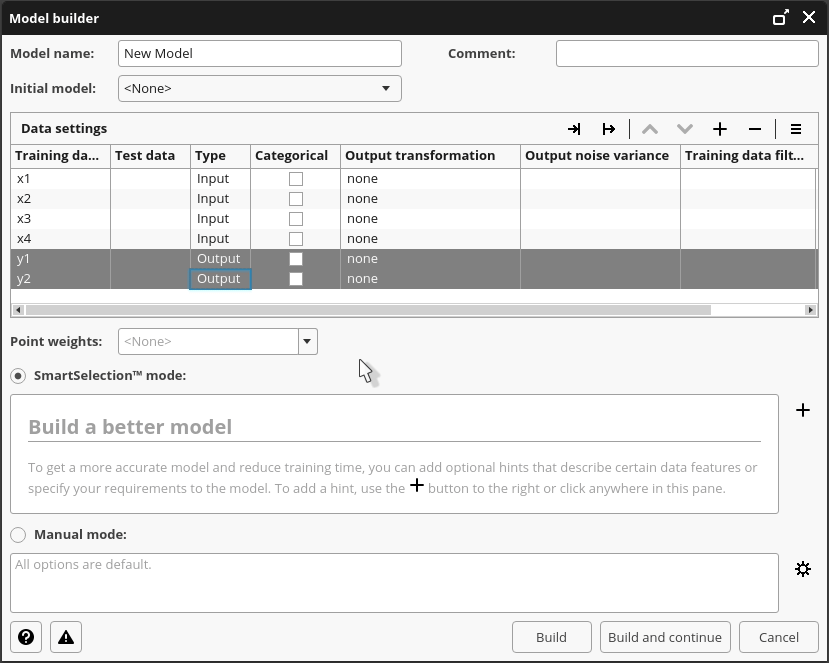The width and height of the screenshot is (829, 663).
Task: Click the table scrollbar left arrow
Action: [x=18, y=310]
